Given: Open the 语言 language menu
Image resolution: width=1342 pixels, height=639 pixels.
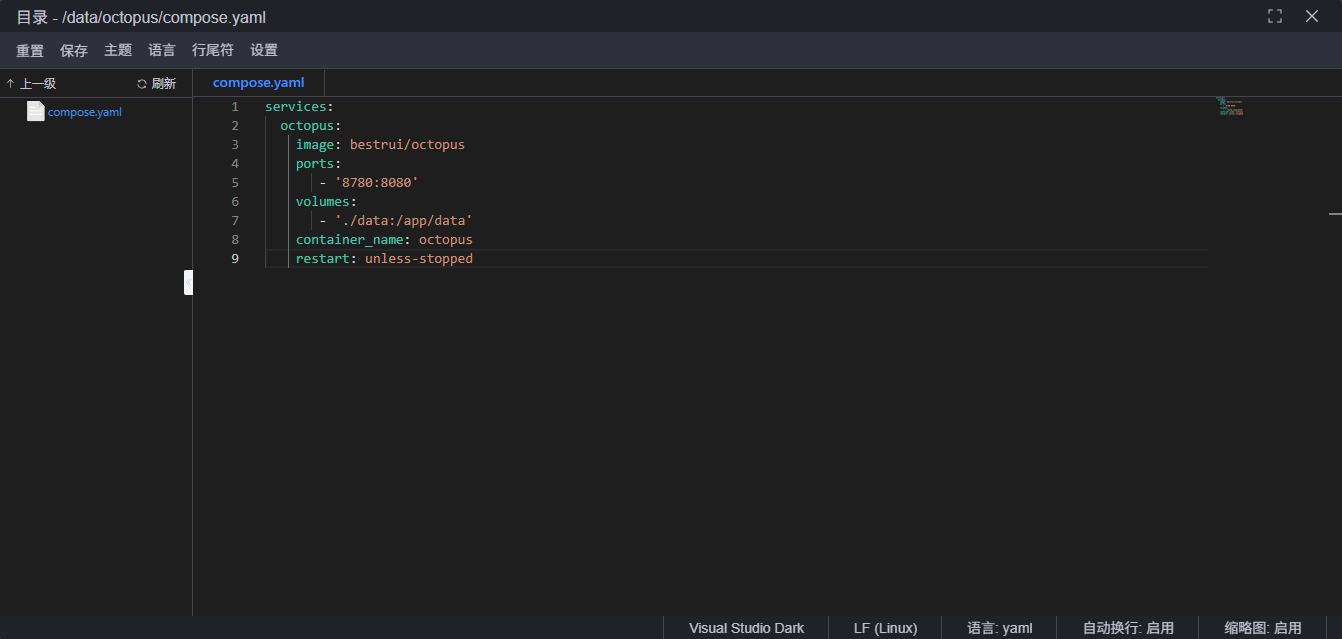Looking at the screenshot, I should point(162,50).
